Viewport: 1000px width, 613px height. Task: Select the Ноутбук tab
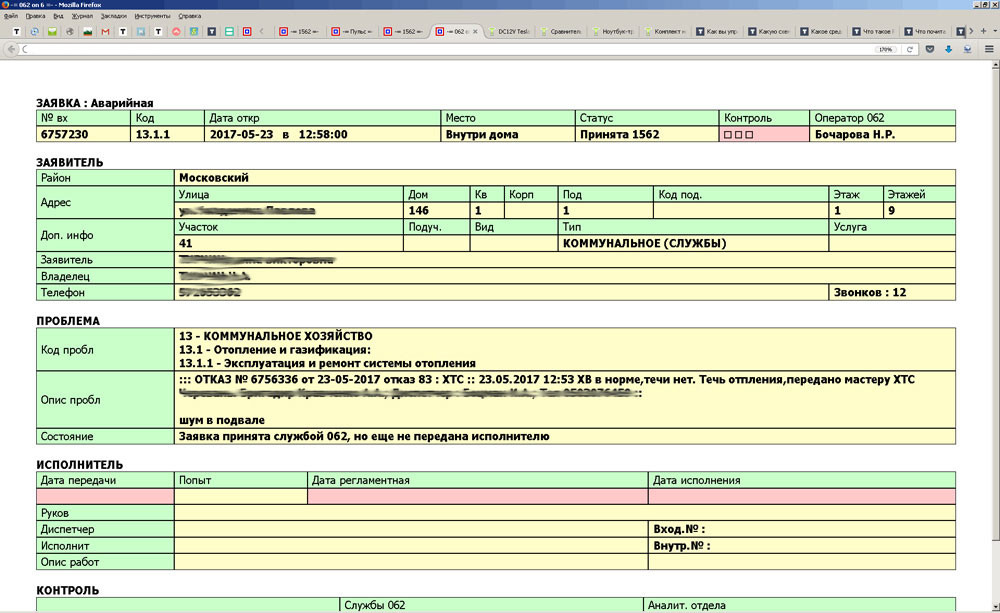pos(616,31)
